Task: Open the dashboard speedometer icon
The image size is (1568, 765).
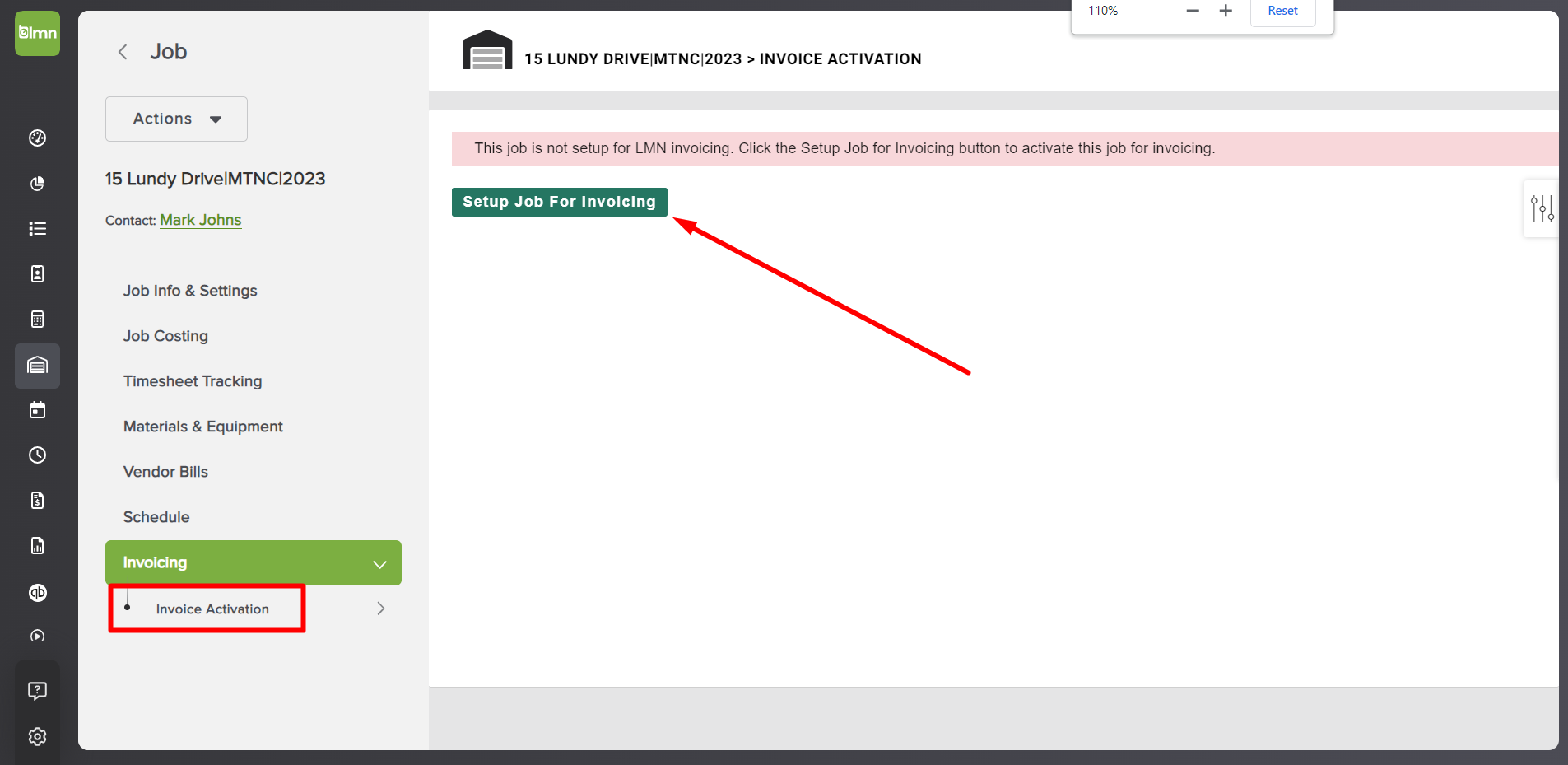Action: (x=37, y=138)
